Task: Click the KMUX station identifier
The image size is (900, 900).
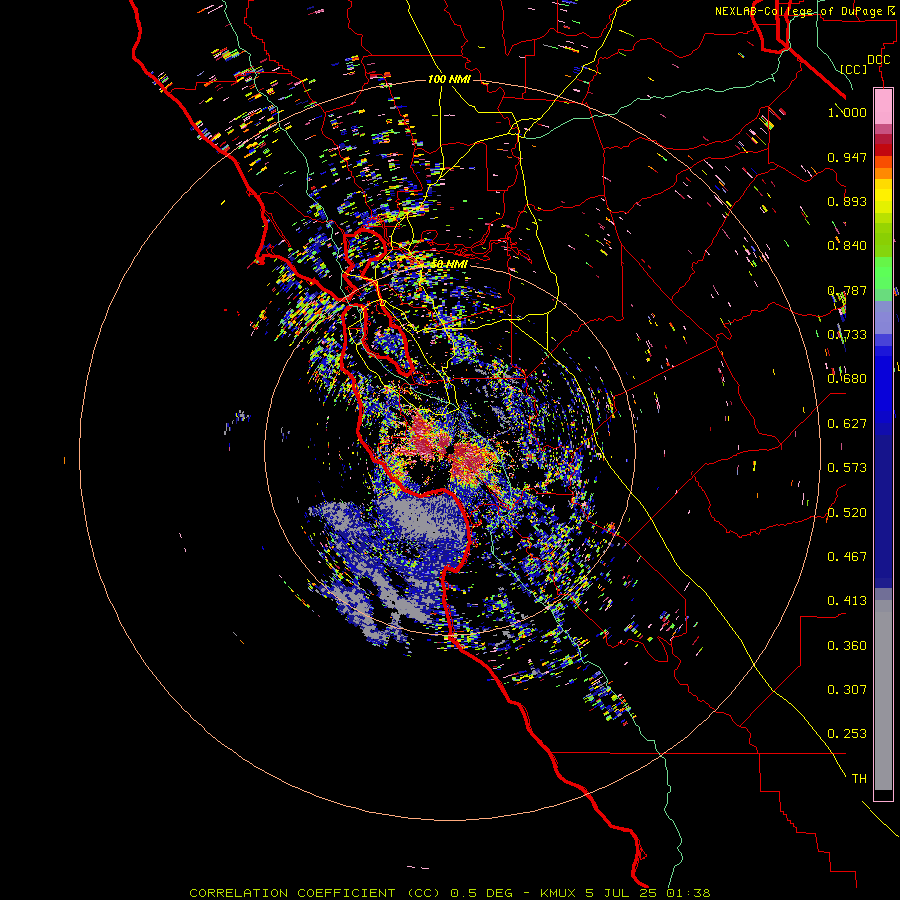Action: pyautogui.click(x=559, y=893)
